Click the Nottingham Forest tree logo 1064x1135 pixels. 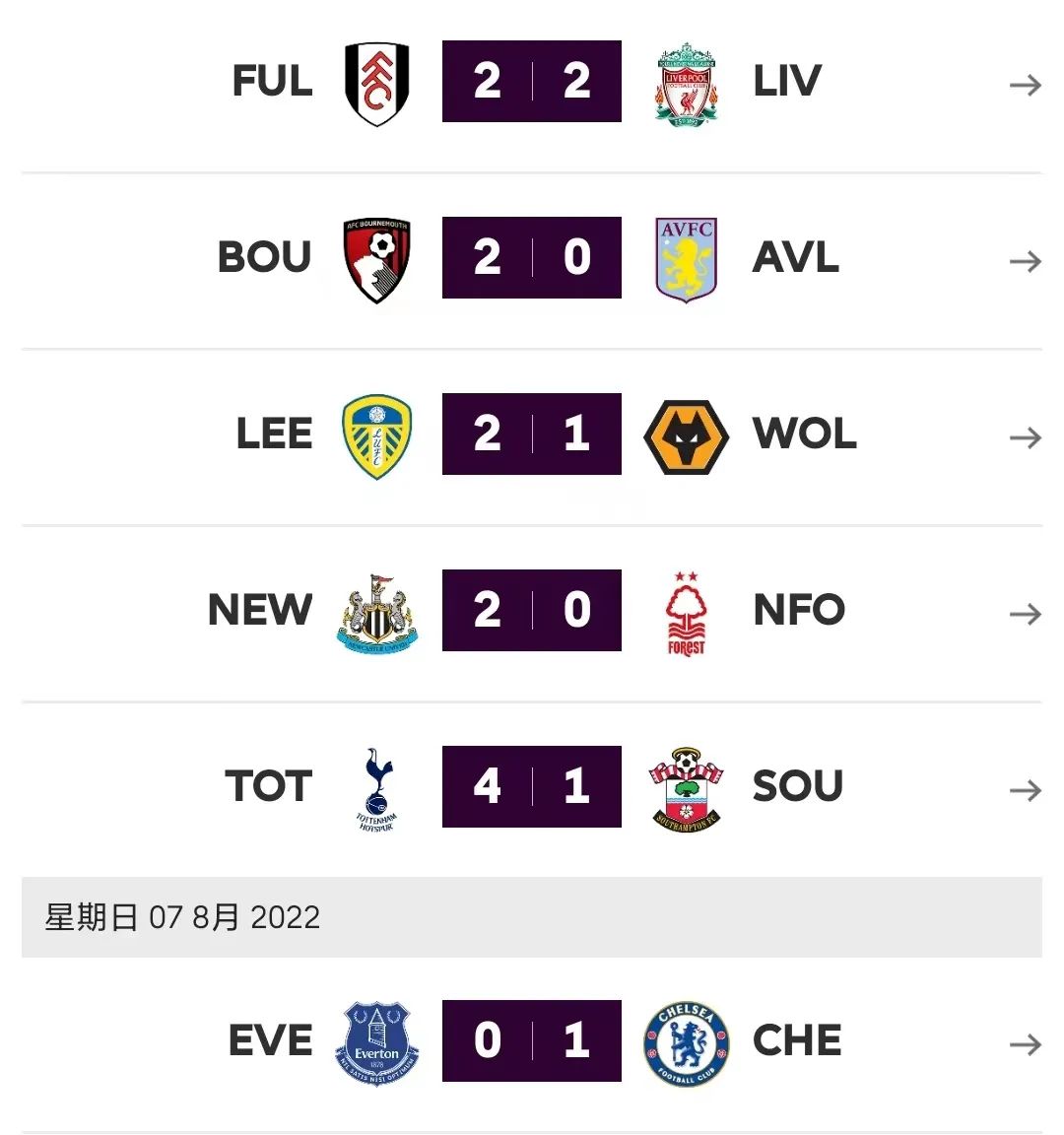click(x=686, y=612)
